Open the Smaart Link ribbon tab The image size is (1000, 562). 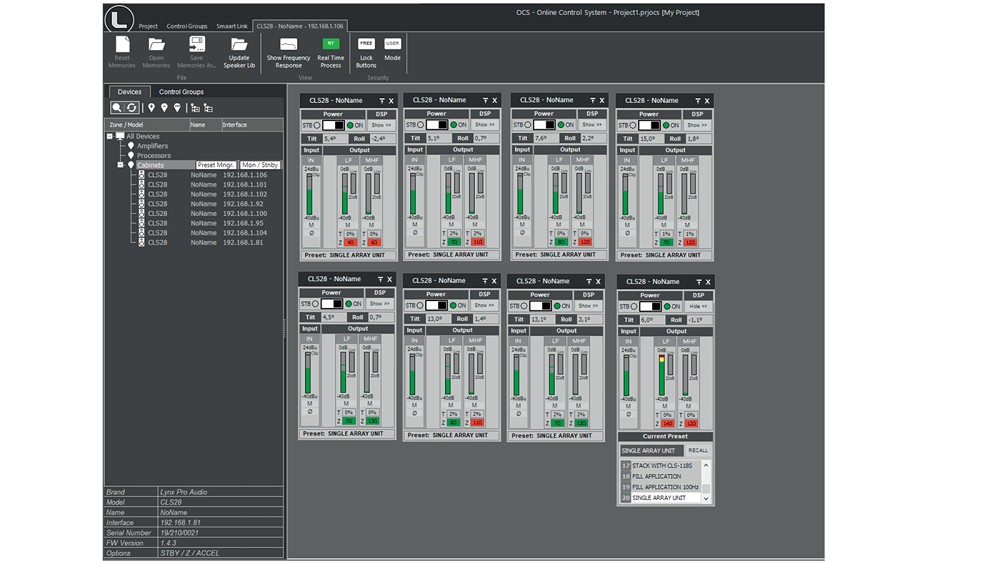coord(232,26)
